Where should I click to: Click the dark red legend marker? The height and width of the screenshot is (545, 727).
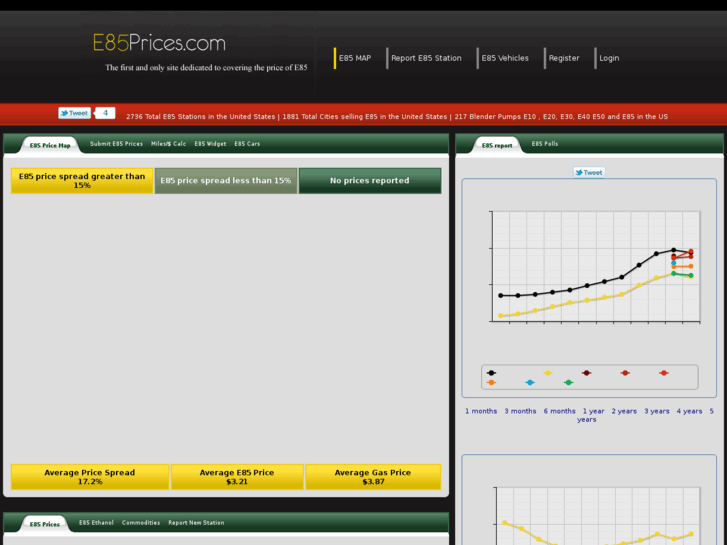point(587,373)
